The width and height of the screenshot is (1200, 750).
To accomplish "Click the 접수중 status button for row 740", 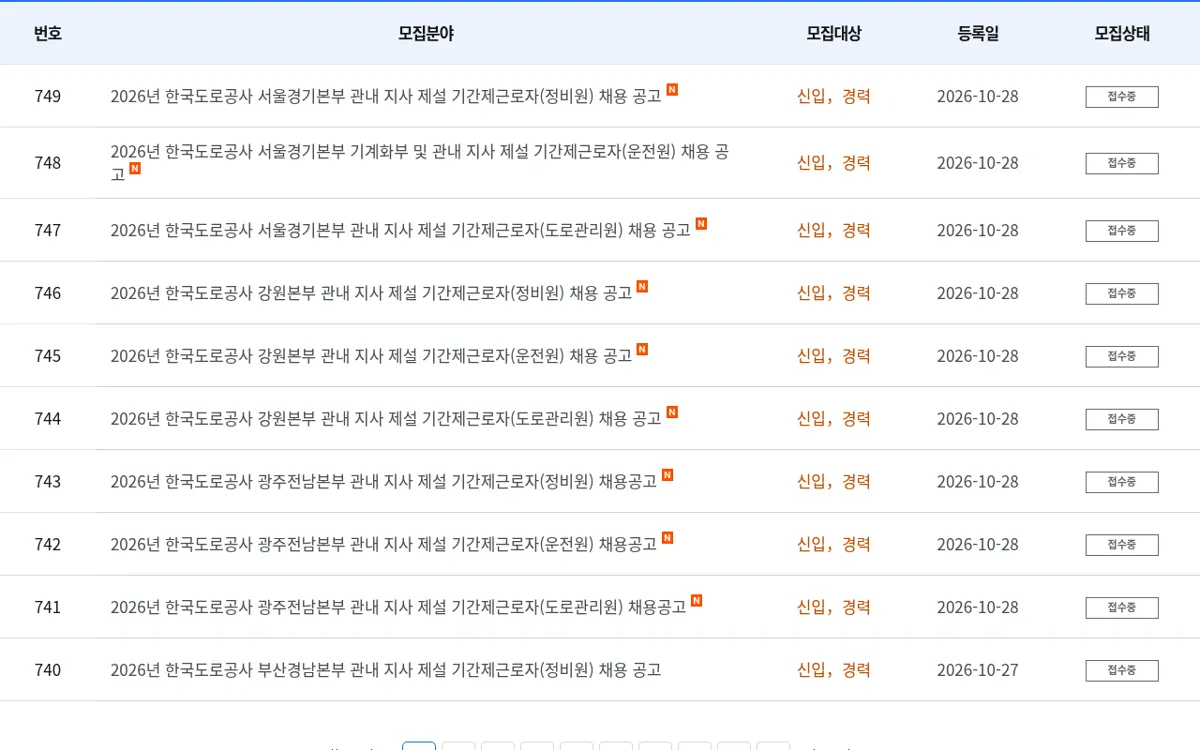I will pos(1122,671).
